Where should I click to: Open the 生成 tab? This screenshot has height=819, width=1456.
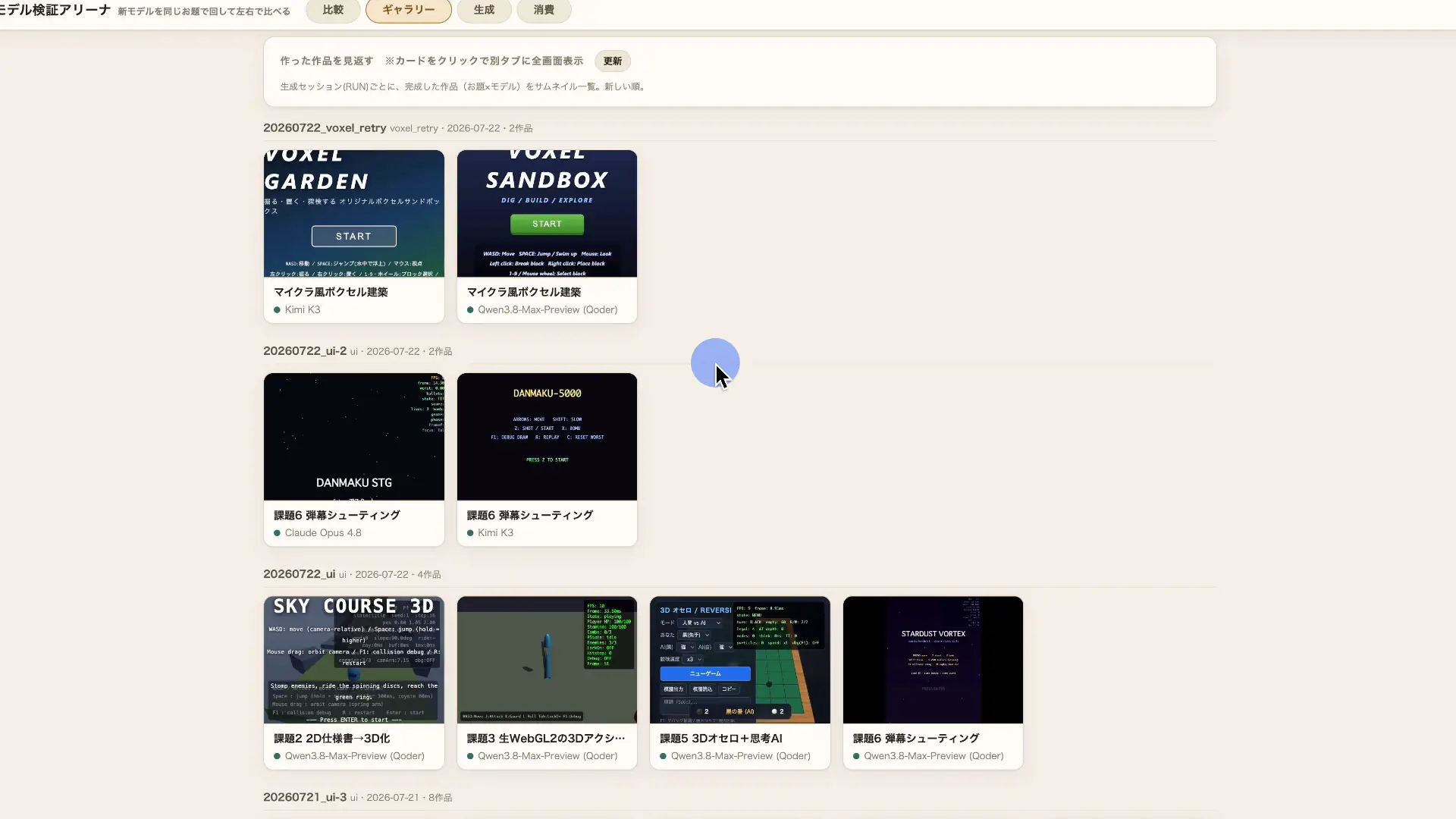coord(484,10)
